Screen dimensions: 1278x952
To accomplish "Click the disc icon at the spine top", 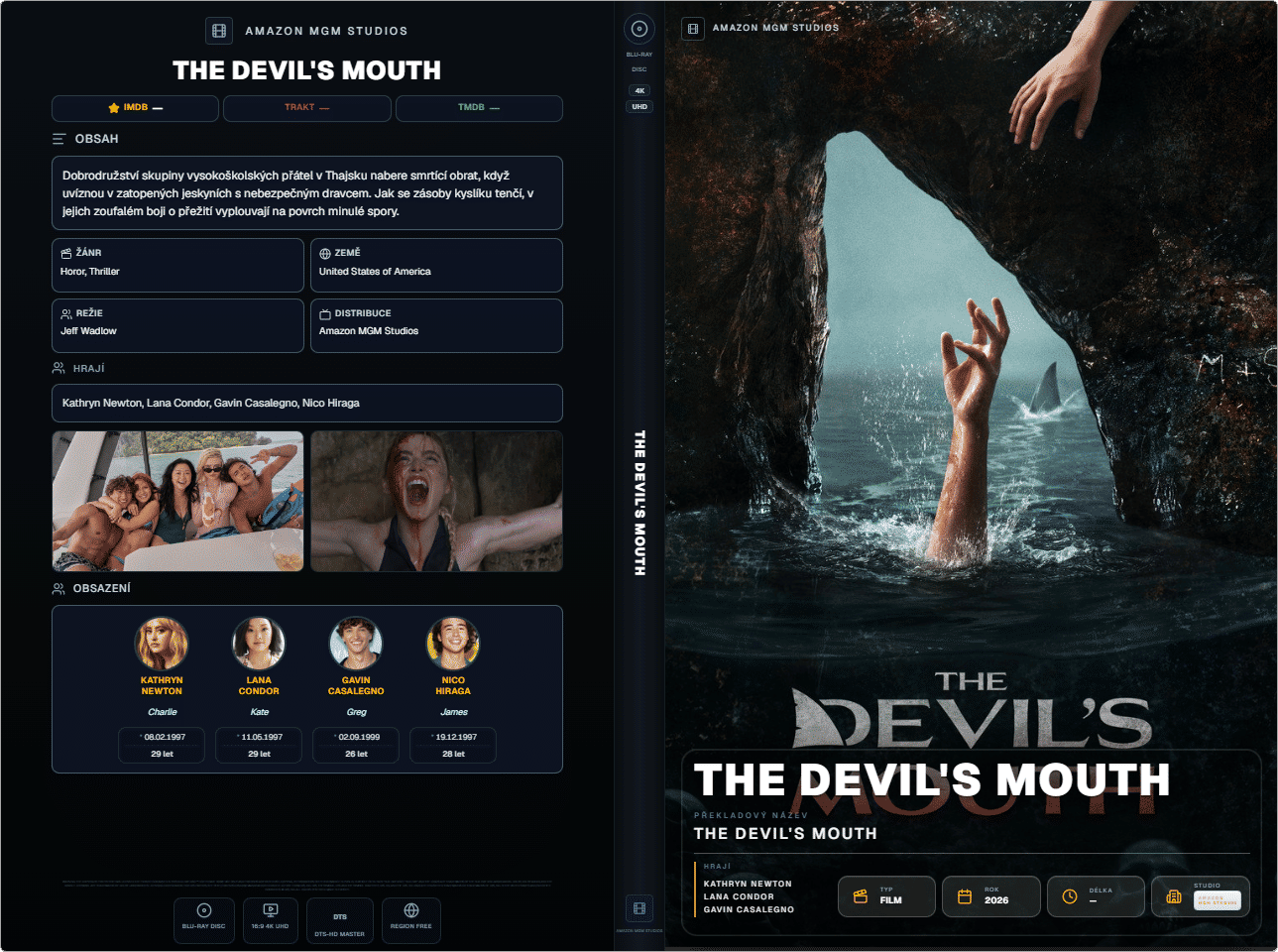I will click(639, 29).
